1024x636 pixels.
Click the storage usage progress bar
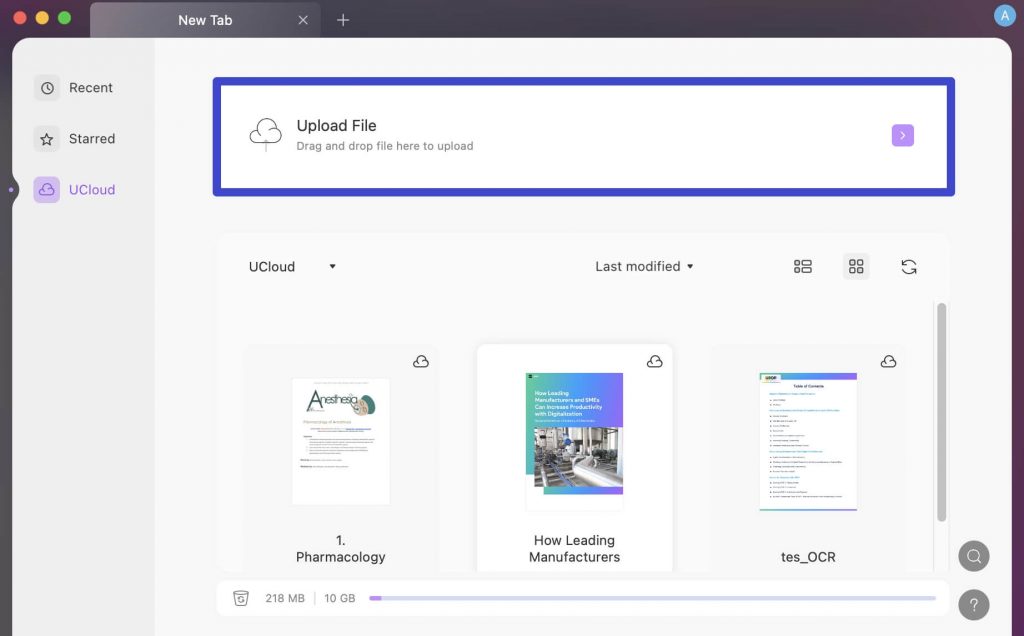(655, 597)
